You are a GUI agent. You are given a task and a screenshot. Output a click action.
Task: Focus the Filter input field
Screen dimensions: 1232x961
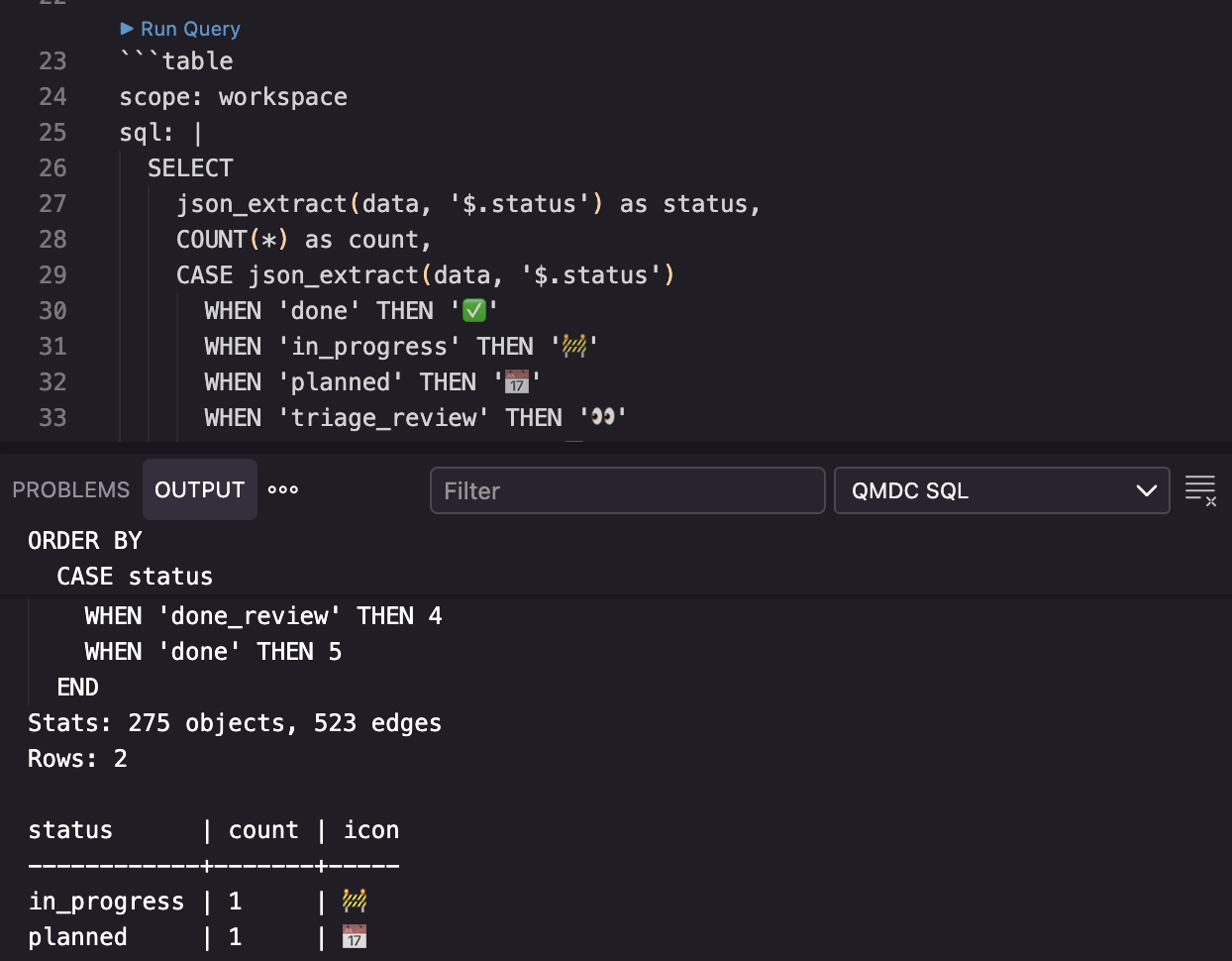coord(627,490)
